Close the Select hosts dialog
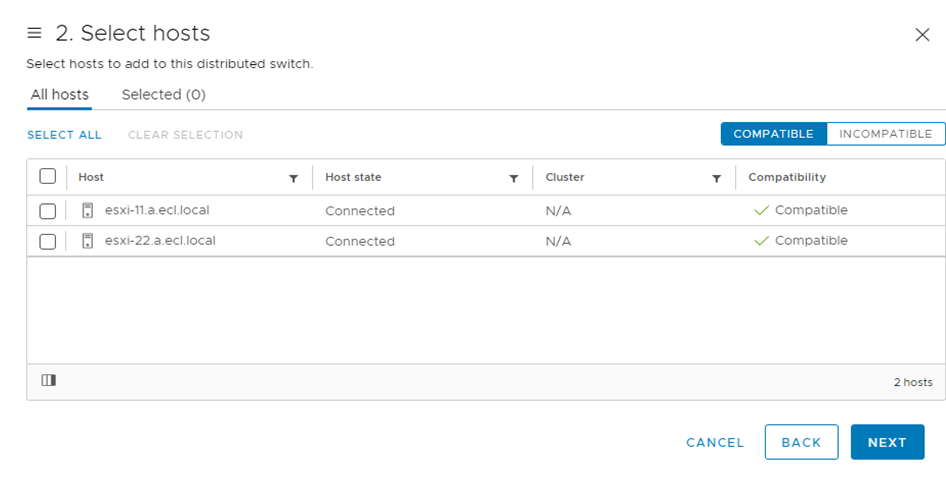 [x=922, y=35]
